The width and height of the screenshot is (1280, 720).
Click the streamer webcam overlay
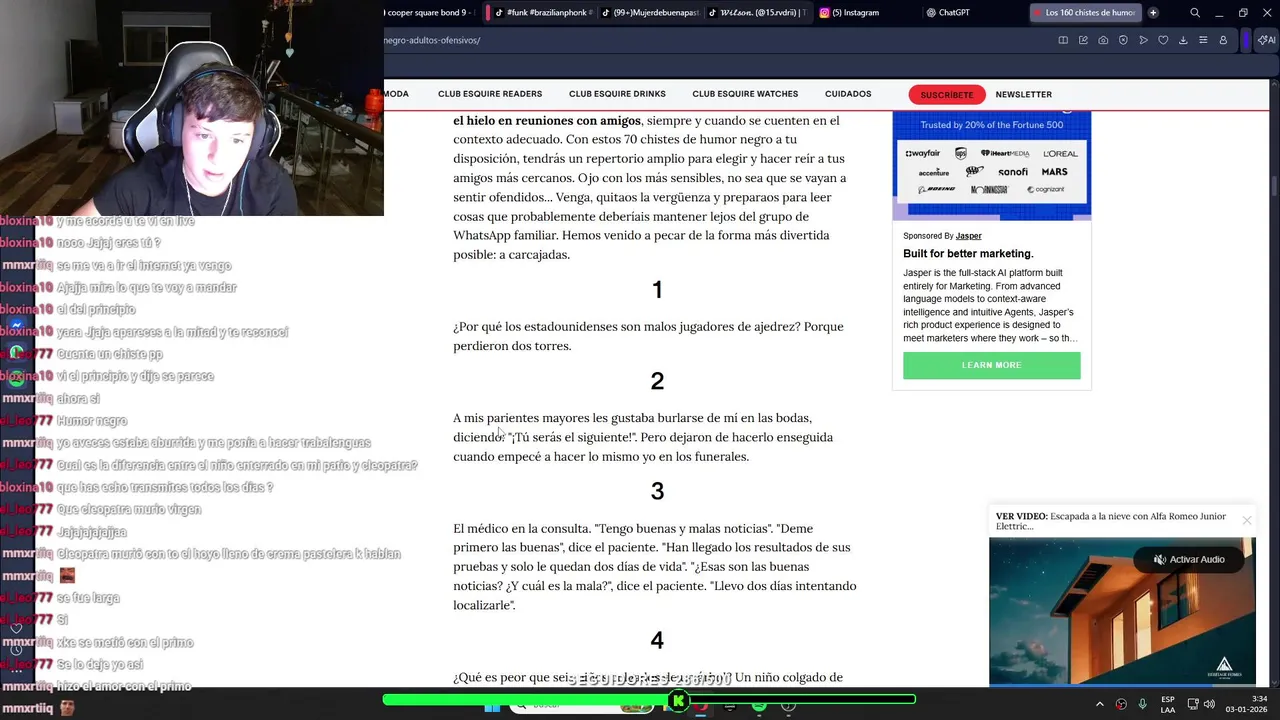[192, 108]
